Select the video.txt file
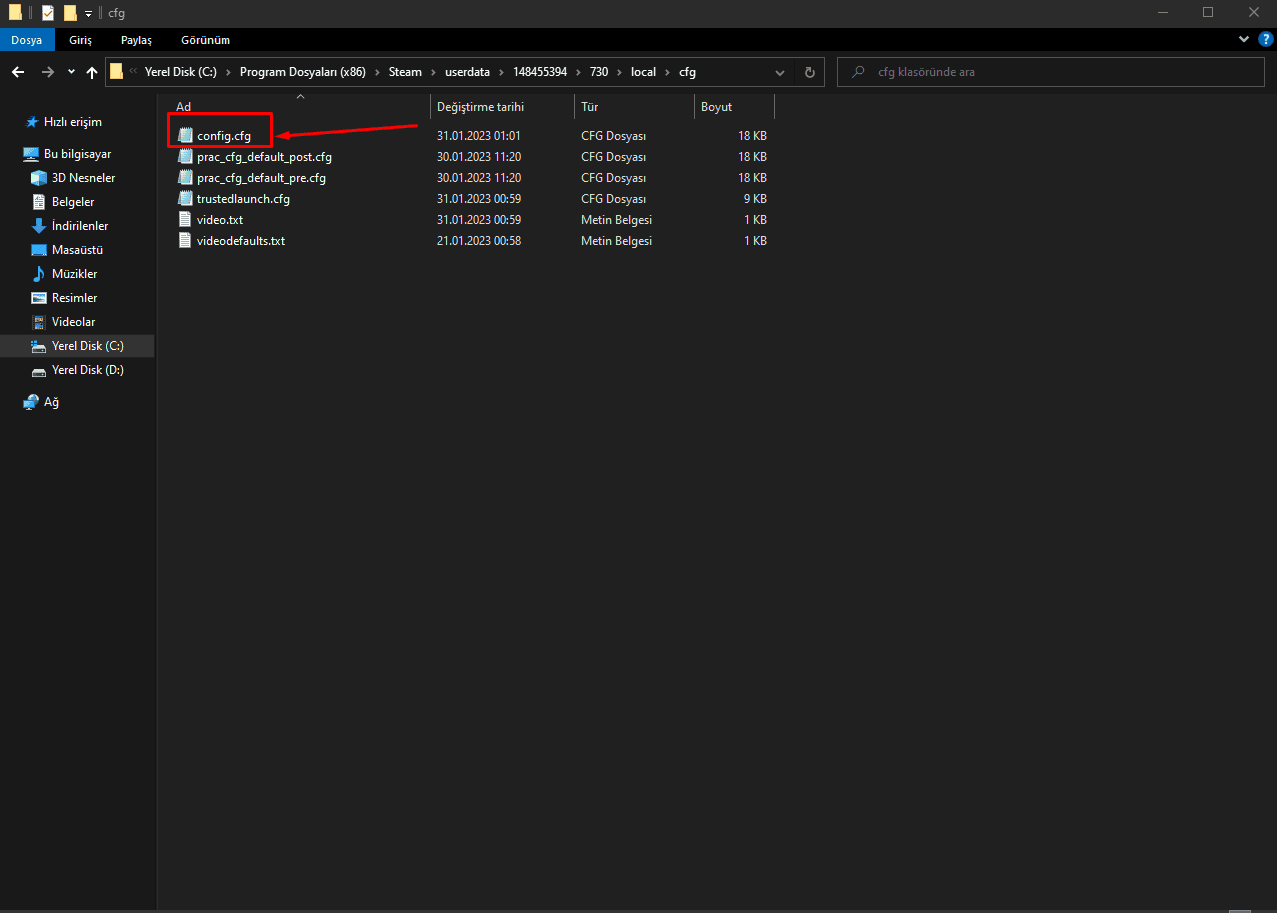1277x913 pixels. pyautogui.click(x=219, y=220)
